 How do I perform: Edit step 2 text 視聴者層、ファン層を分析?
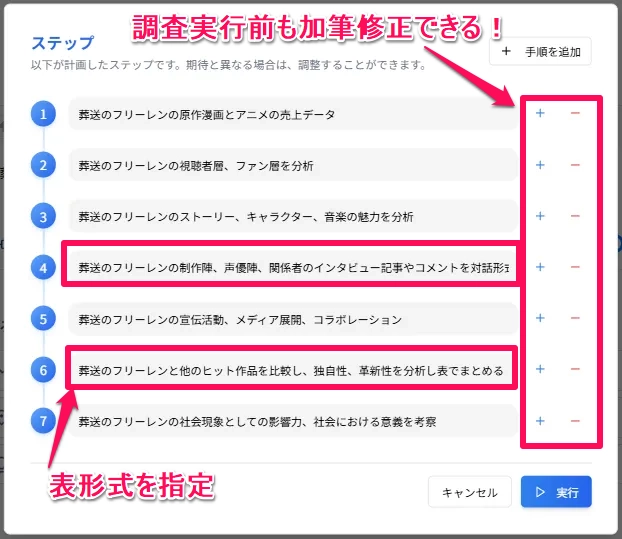click(293, 165)
